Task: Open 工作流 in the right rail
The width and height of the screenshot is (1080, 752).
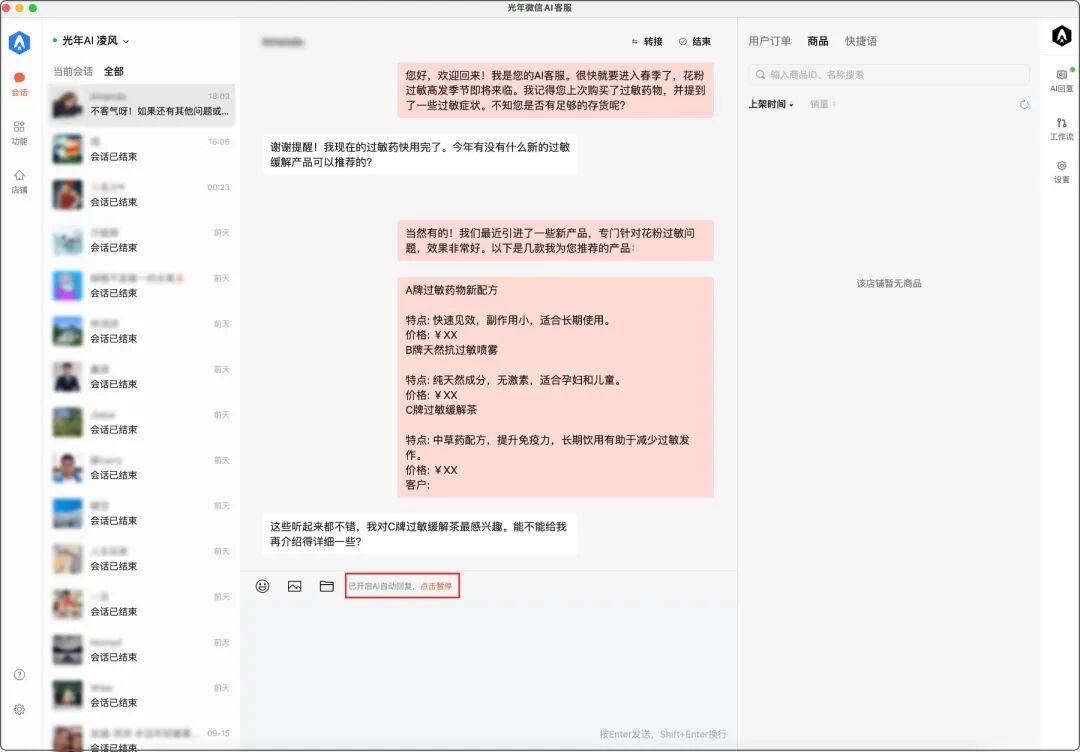Action: tap(1061, 129)
